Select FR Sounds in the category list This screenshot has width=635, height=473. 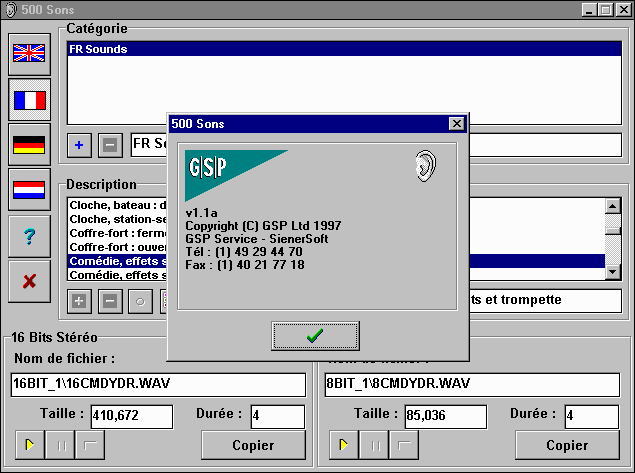tap(98, 49)
